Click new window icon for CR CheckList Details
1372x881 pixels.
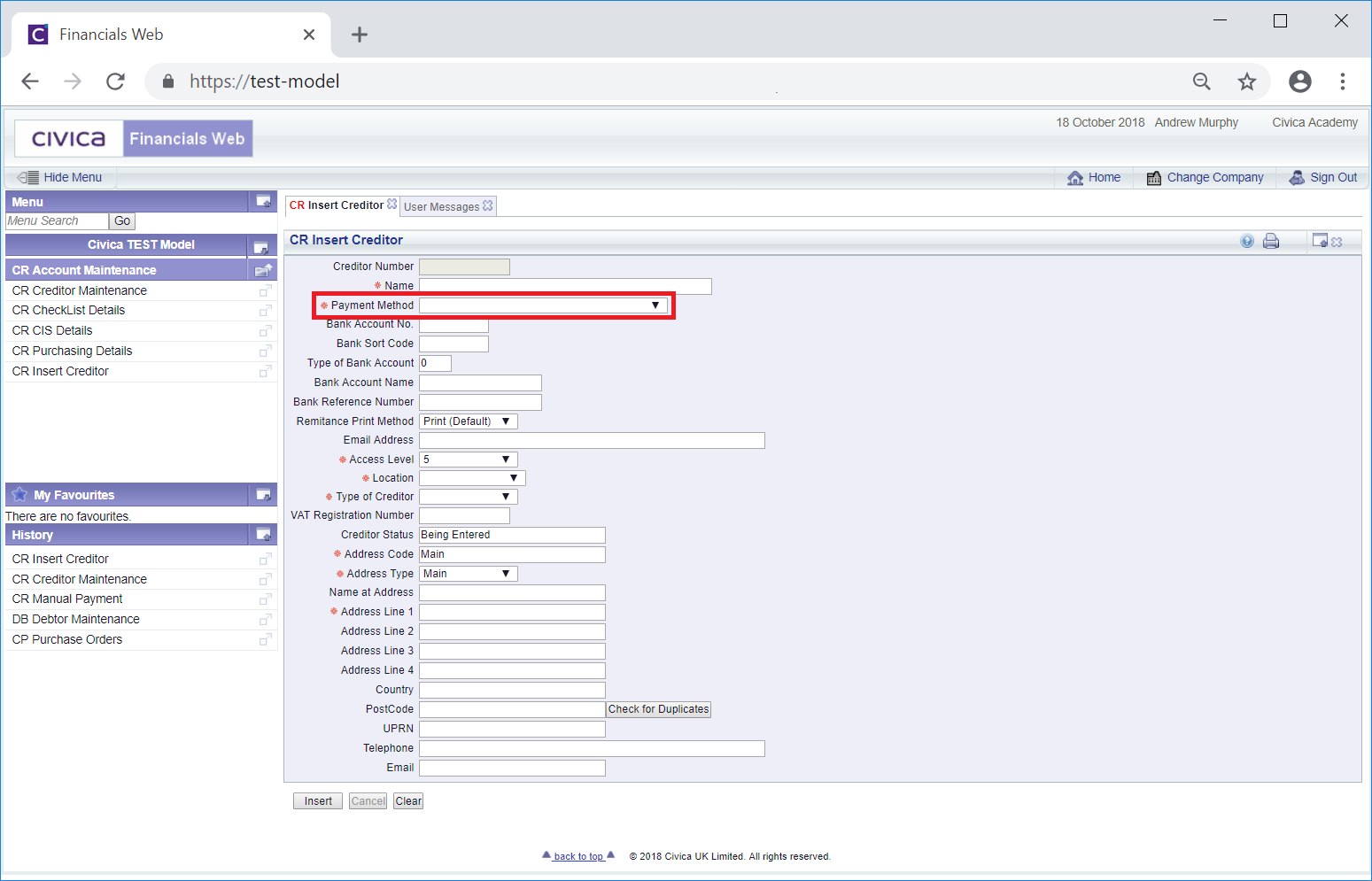(265, 311)
